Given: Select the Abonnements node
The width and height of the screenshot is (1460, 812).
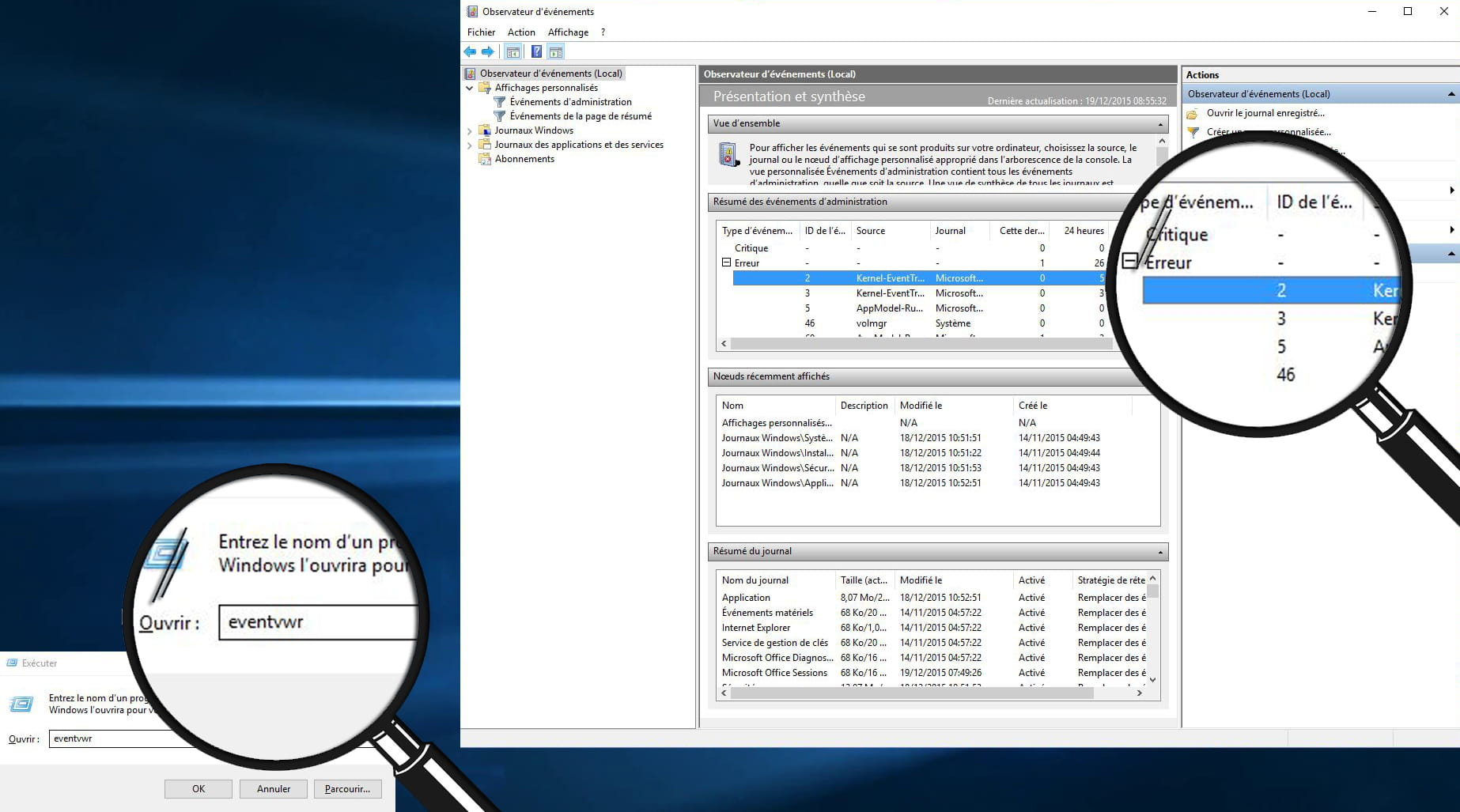Looking at the screenshot, I should pos(524,159).
